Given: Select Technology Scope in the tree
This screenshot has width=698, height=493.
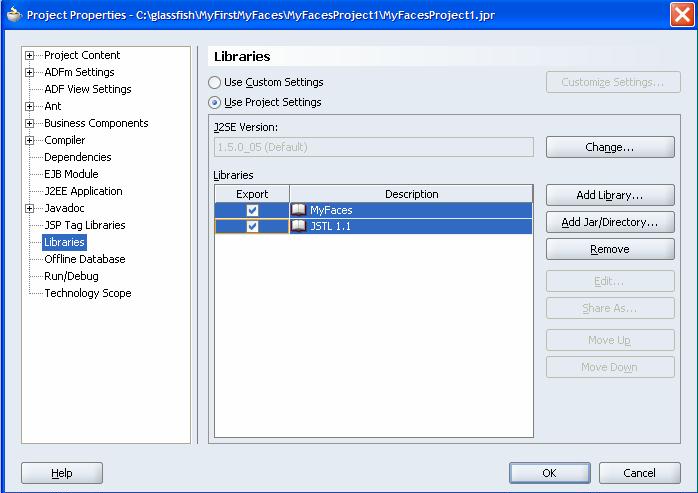Looking at the screenshot, I should 88,293.
